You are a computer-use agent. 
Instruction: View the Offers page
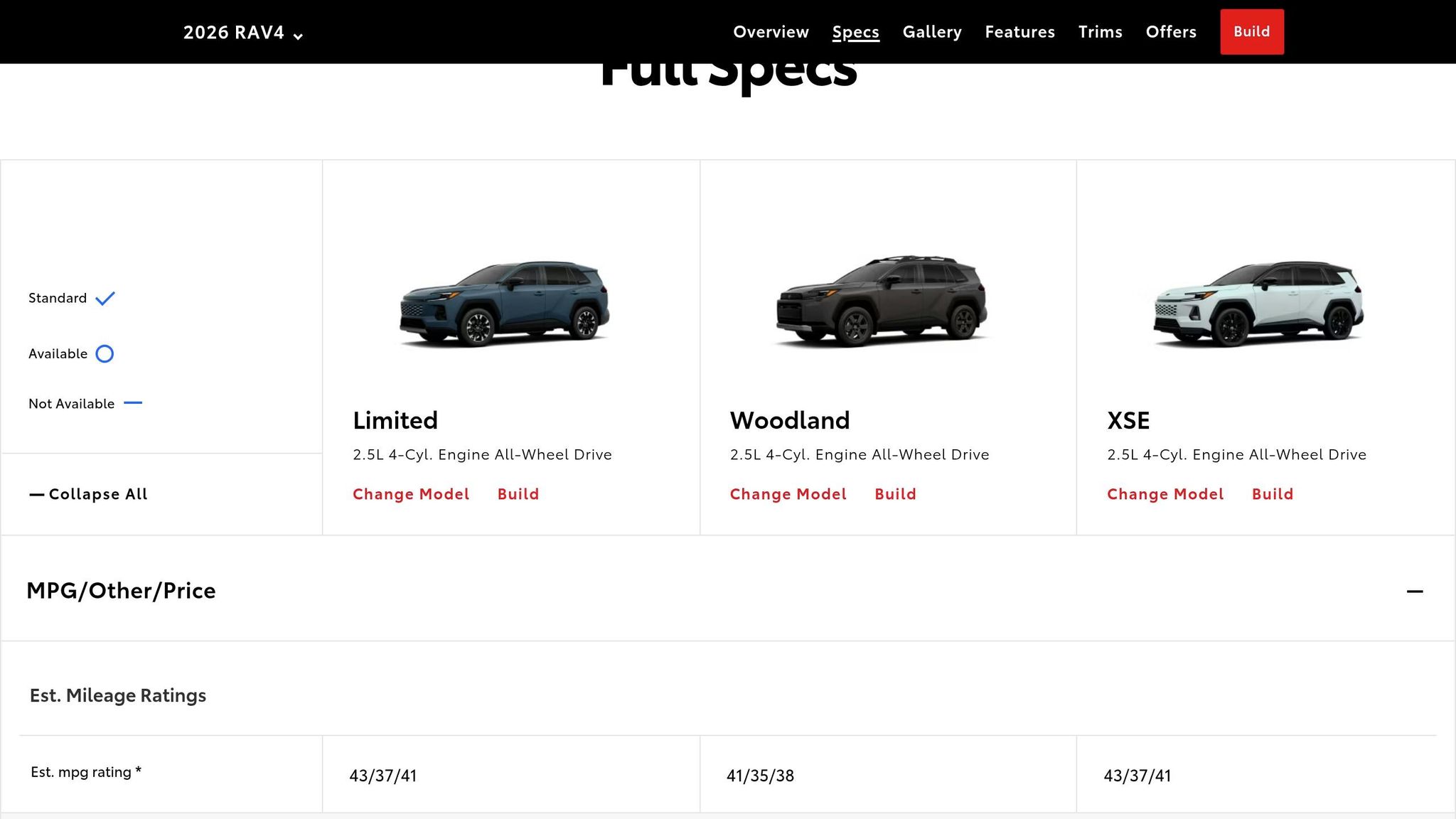(x=1170, y=32)
